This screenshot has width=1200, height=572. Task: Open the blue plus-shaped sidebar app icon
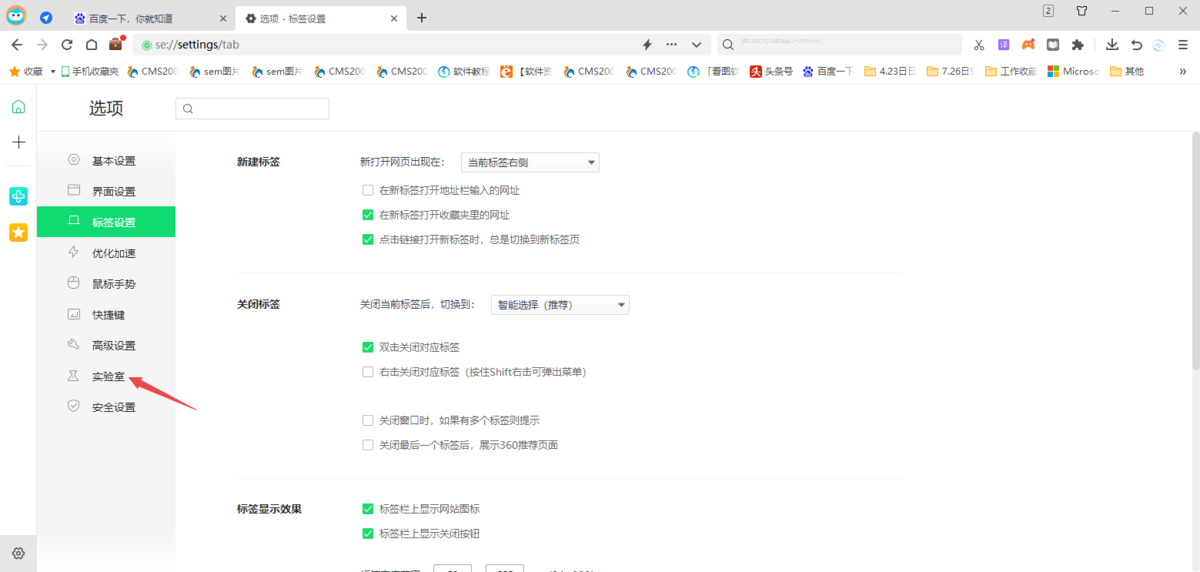pyautogui.click(x=18, y=197)
